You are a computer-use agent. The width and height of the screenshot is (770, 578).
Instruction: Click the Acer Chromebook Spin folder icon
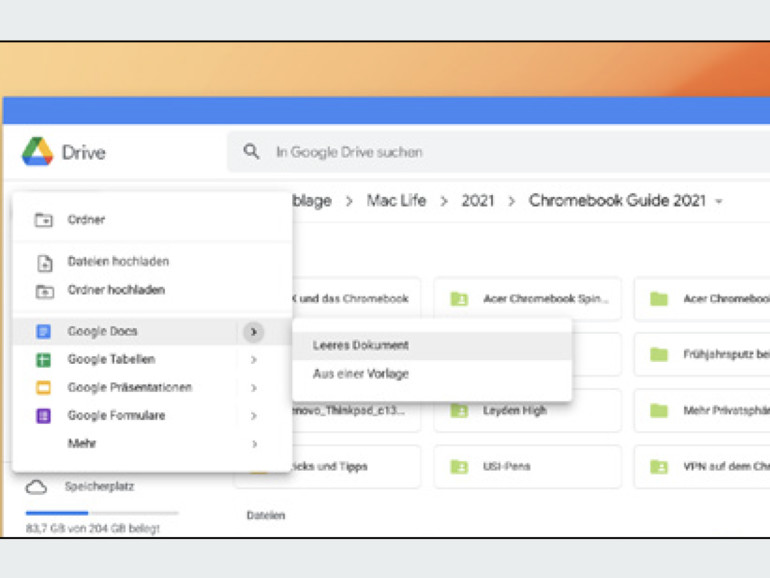click(459, 299)
